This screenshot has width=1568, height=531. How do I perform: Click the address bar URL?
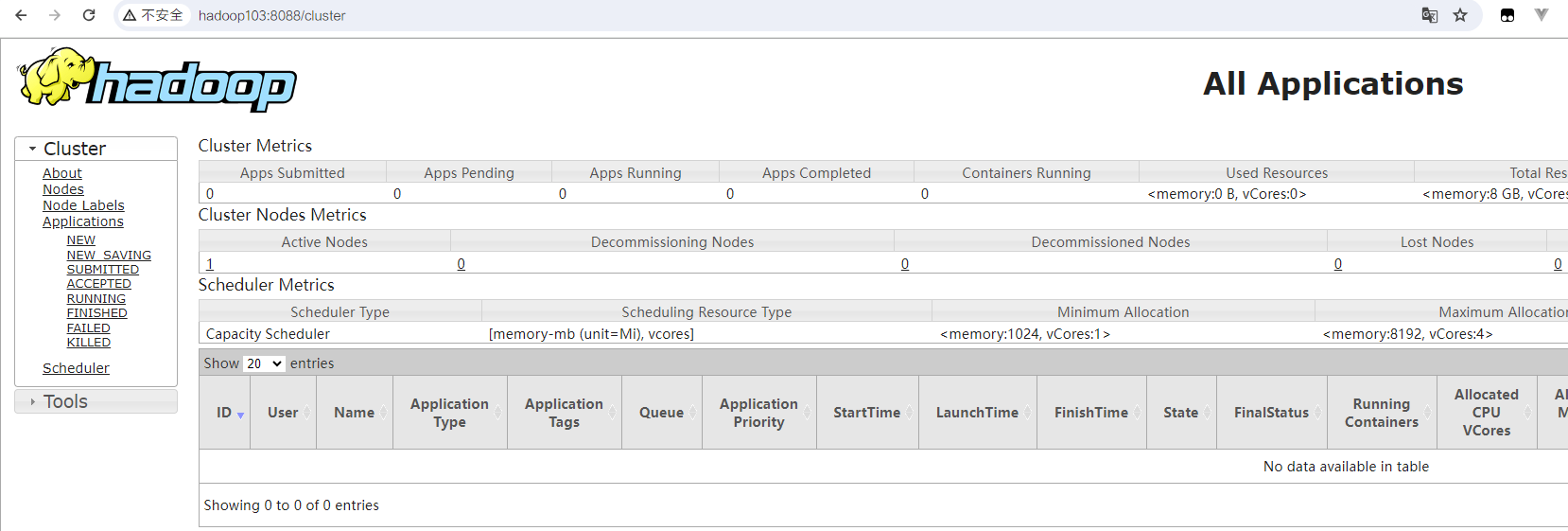pos(272,16)
